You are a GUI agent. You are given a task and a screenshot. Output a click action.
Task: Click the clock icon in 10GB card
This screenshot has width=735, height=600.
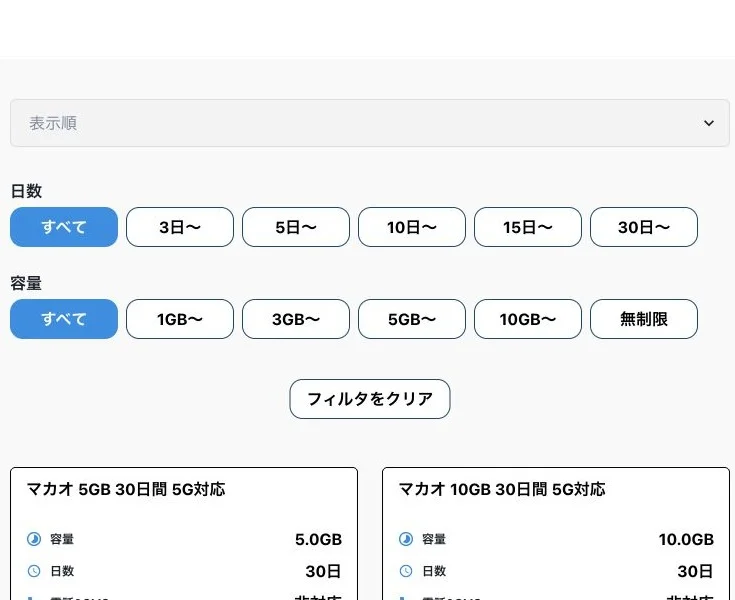click(406, 571)
